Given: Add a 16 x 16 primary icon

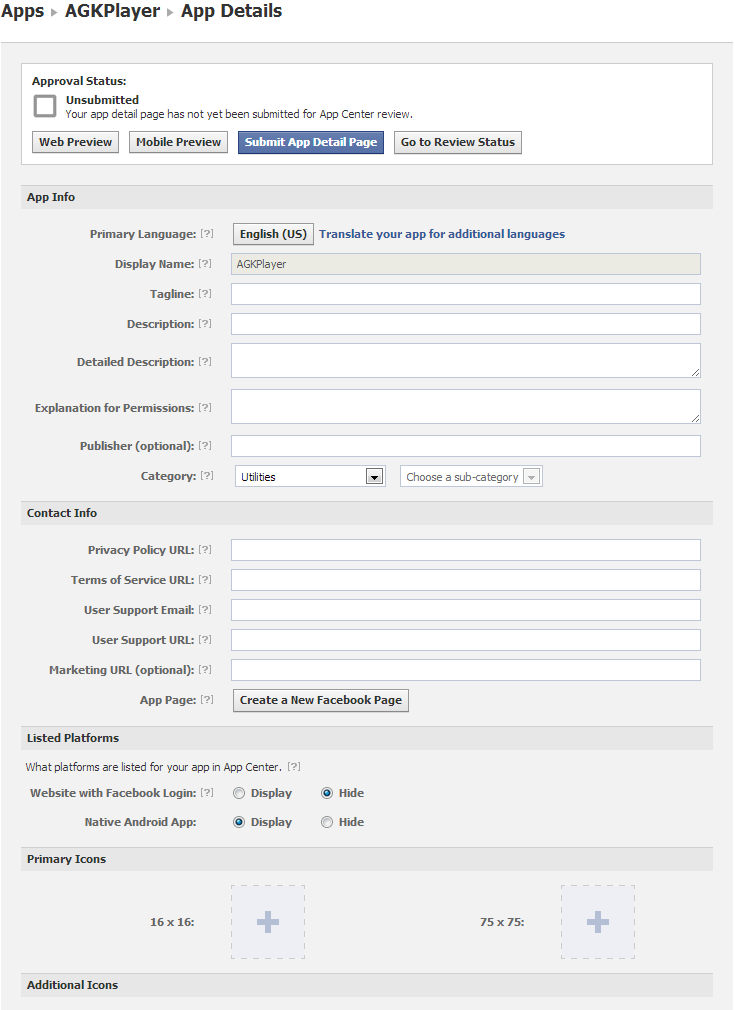Looking at the screenshot, I should tap(268, 922).
